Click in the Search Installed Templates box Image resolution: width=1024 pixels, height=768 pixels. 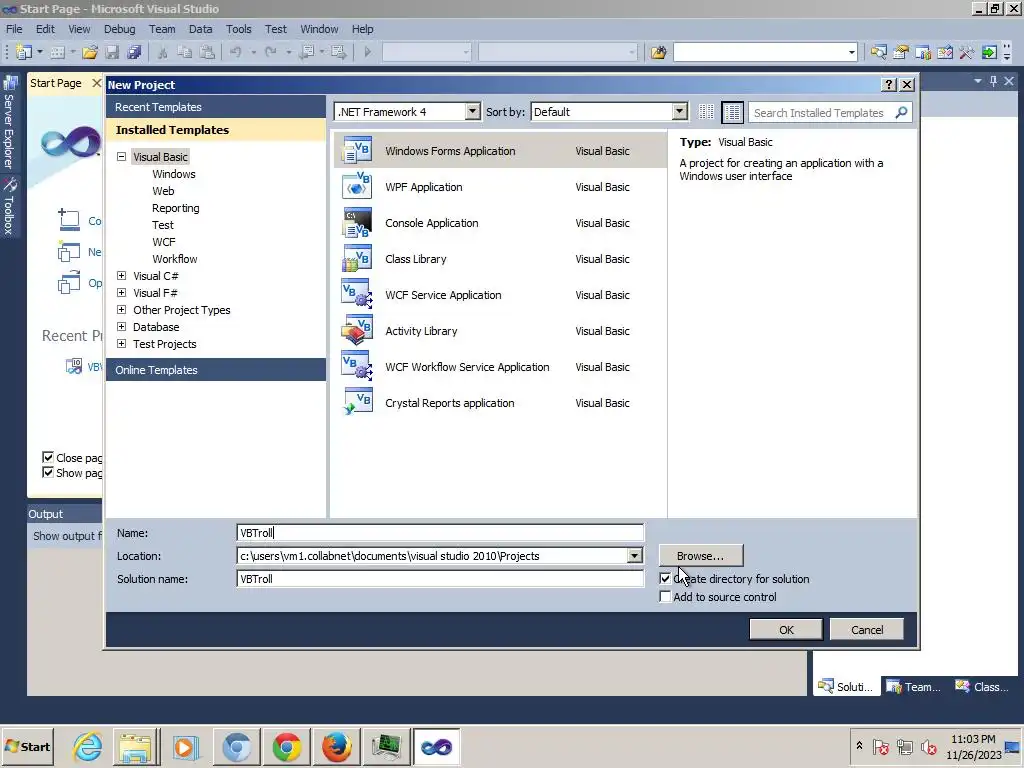pos(821,112)
